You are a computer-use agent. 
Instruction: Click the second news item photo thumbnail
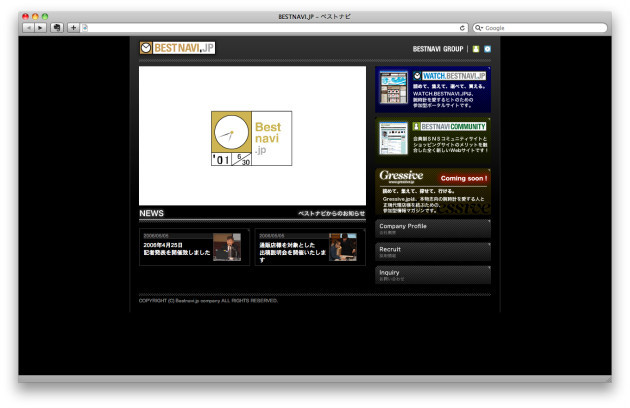pos(343,247)
